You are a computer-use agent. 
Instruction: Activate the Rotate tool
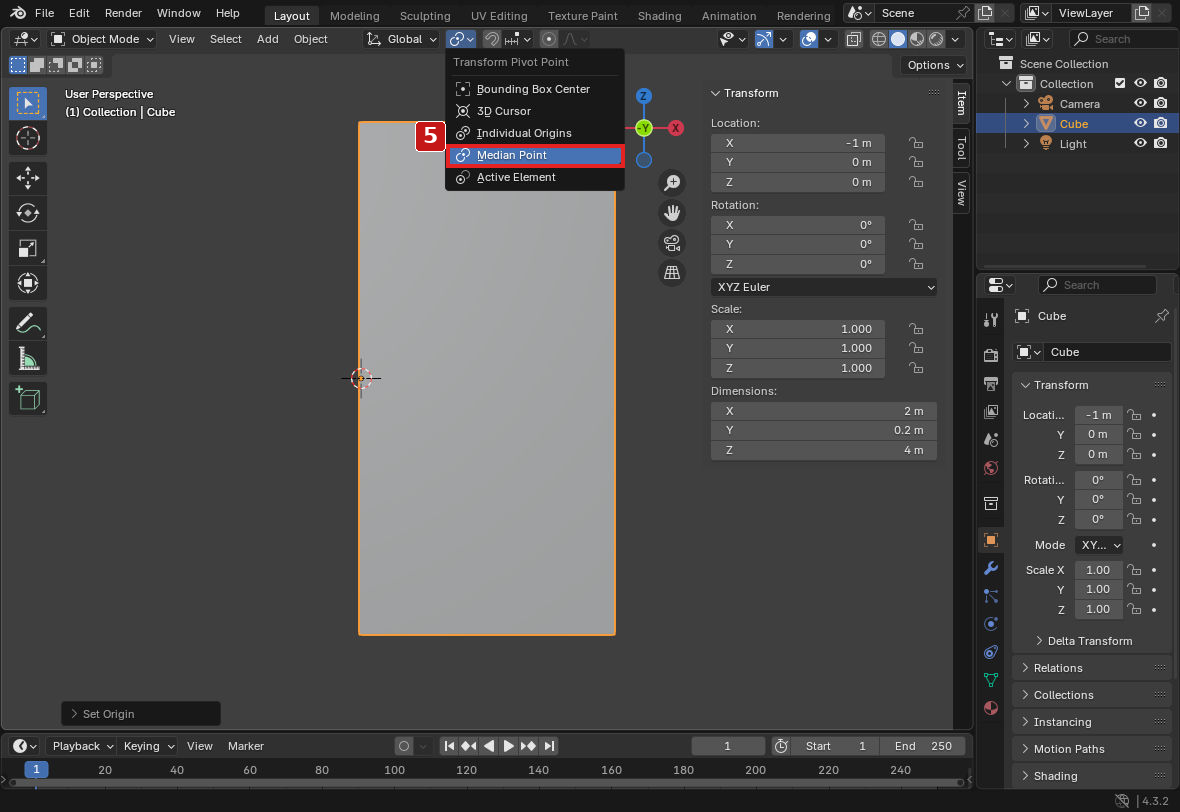click(28, 213)
